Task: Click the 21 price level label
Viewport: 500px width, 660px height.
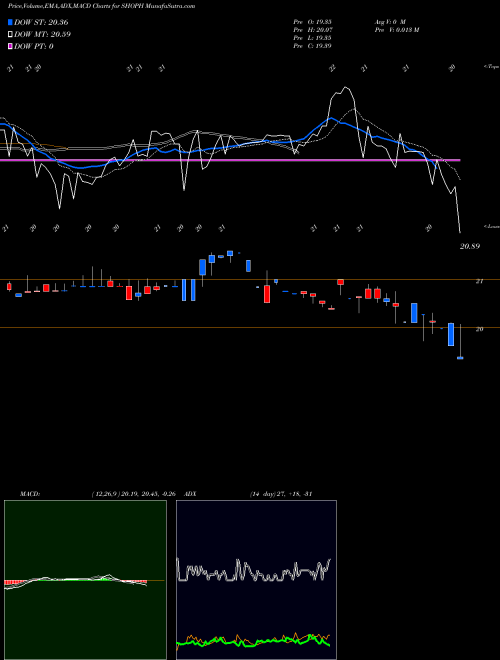Action: 479,282
